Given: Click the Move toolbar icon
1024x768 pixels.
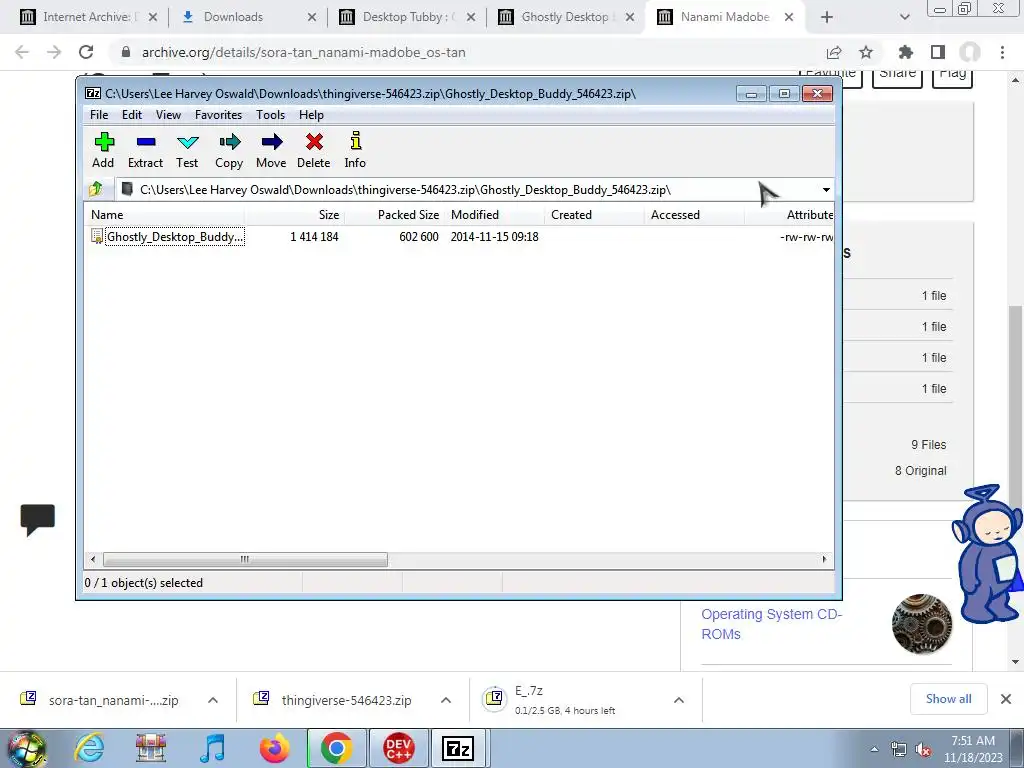Looking at the screenshot, I should pyautogui.click(x=271, y=150).
